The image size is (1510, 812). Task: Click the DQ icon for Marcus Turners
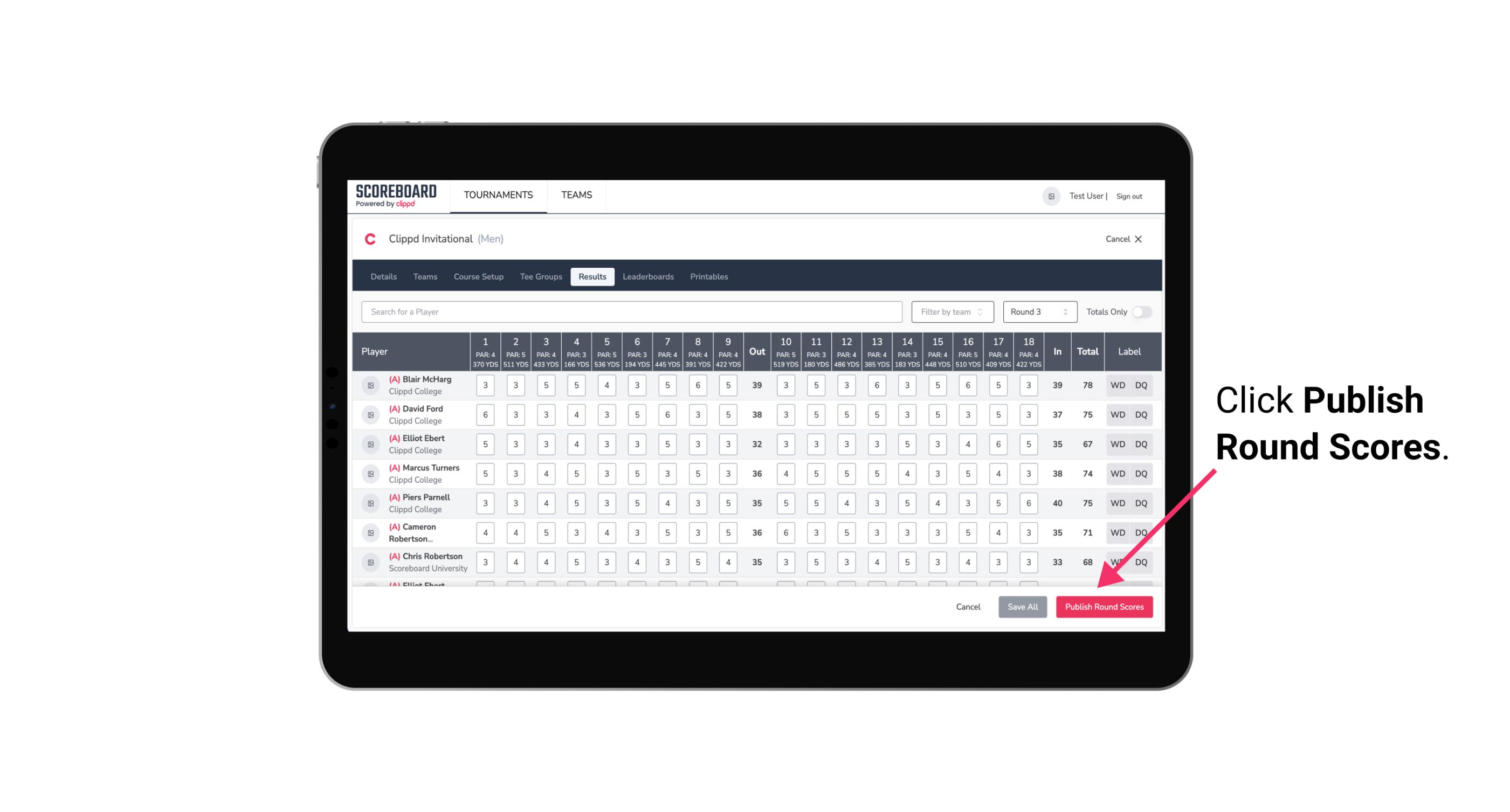[1142, 473]
